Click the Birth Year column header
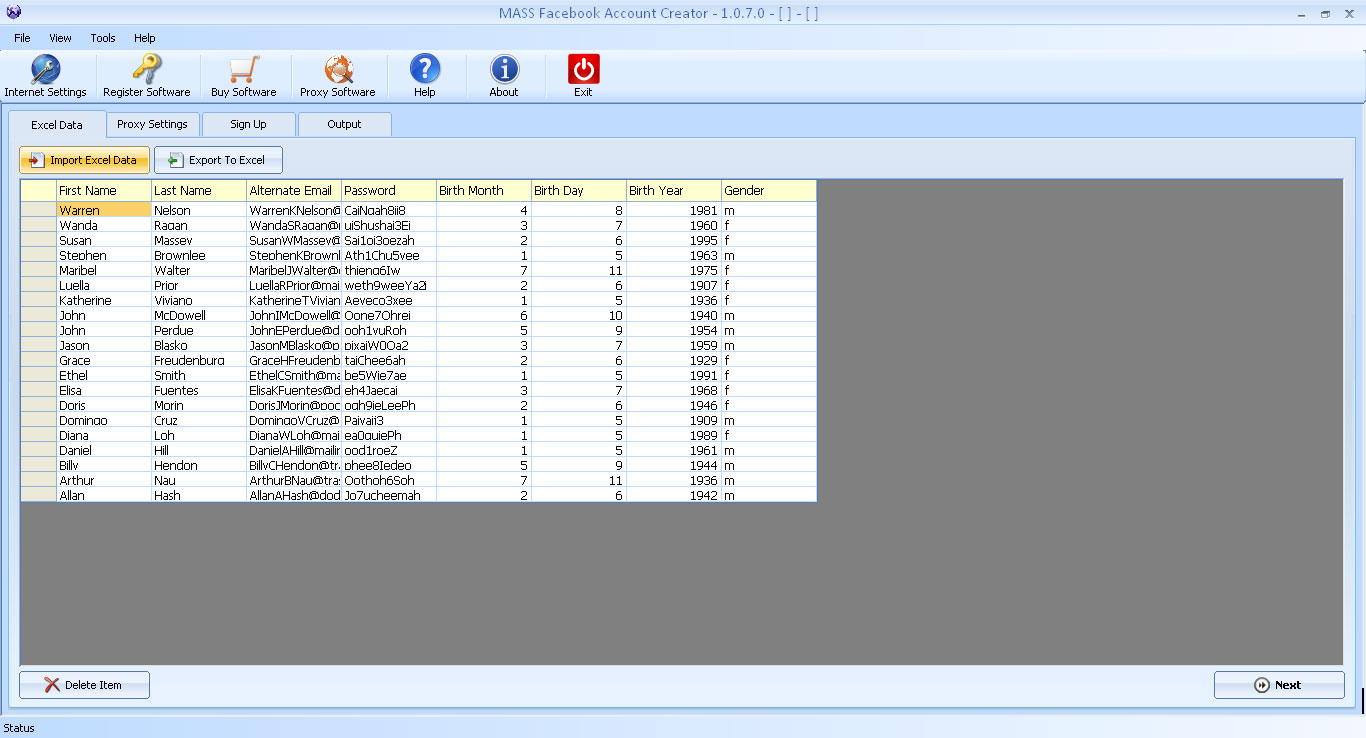Image resolution: width=1366 pixels, height=738 pixels. 673,191
